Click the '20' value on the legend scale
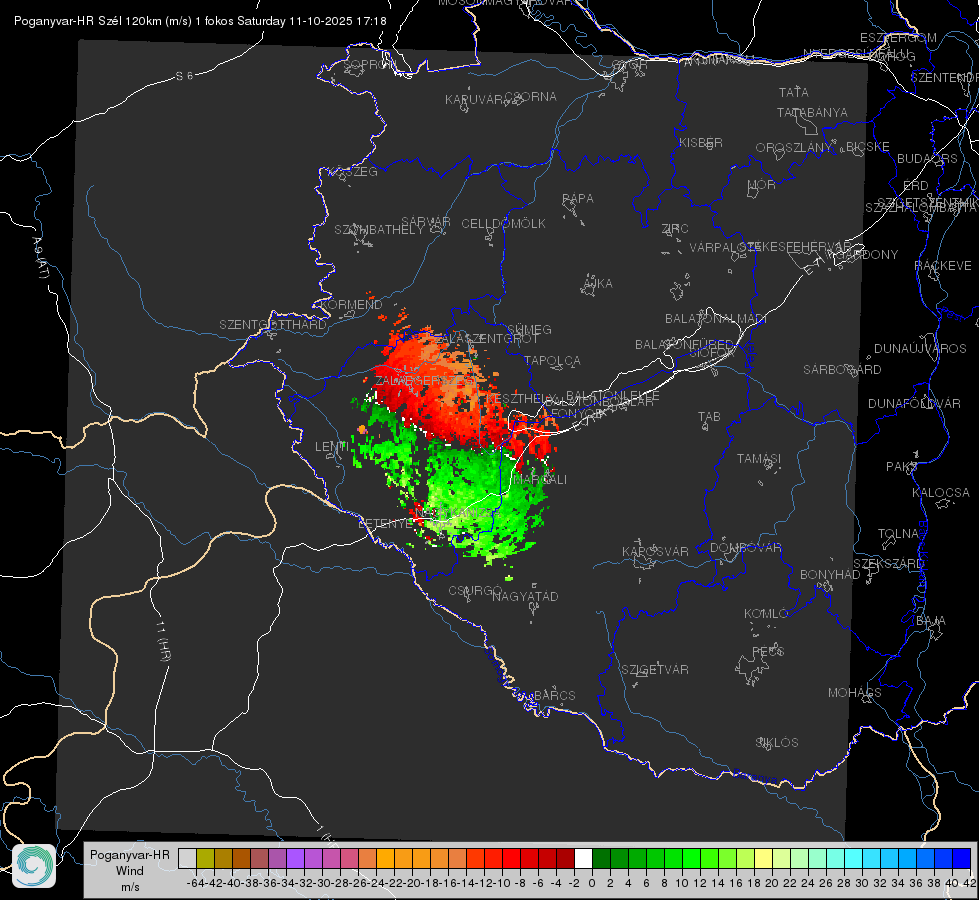This screenshot has width=979, height=900. [772, 883]
